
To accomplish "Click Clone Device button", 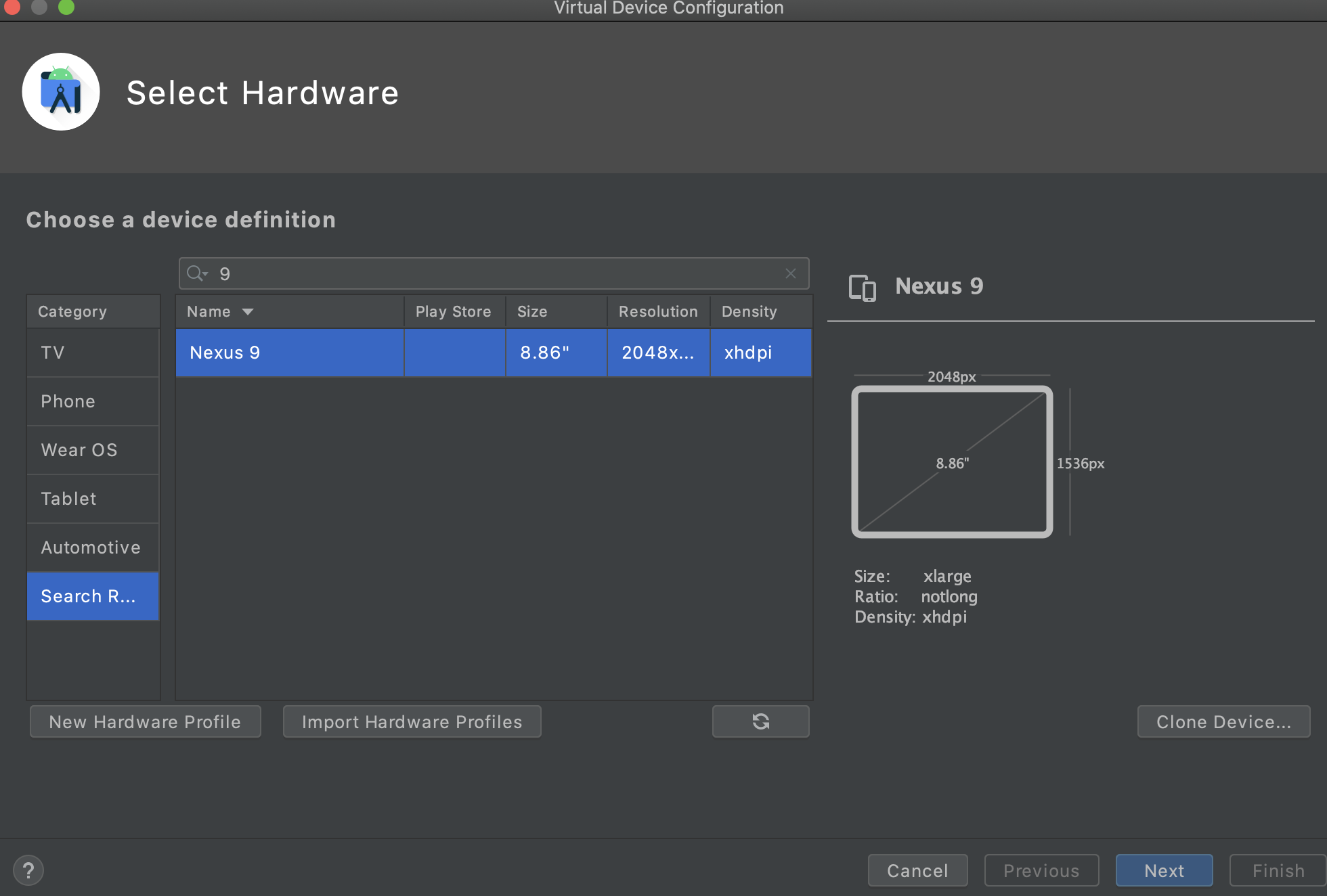I will pos(1223,721).
